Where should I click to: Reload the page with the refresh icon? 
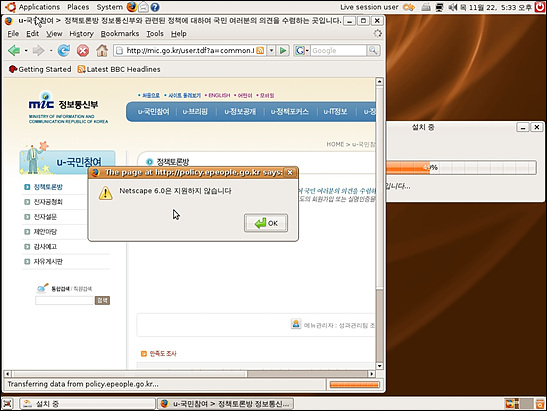tap(63, 51)
